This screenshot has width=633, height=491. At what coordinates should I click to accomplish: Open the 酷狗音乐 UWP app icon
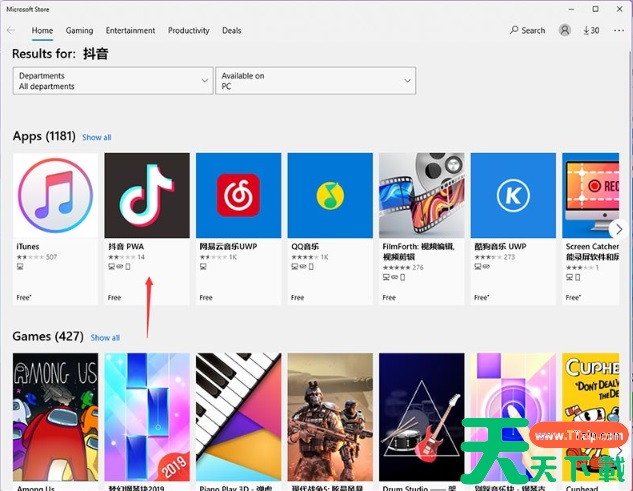(513, 195)
